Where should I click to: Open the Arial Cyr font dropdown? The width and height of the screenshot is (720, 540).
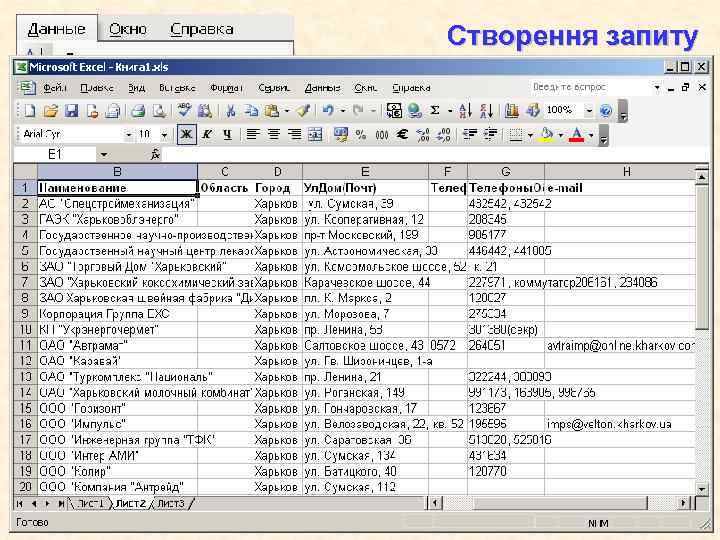[129, 135]
